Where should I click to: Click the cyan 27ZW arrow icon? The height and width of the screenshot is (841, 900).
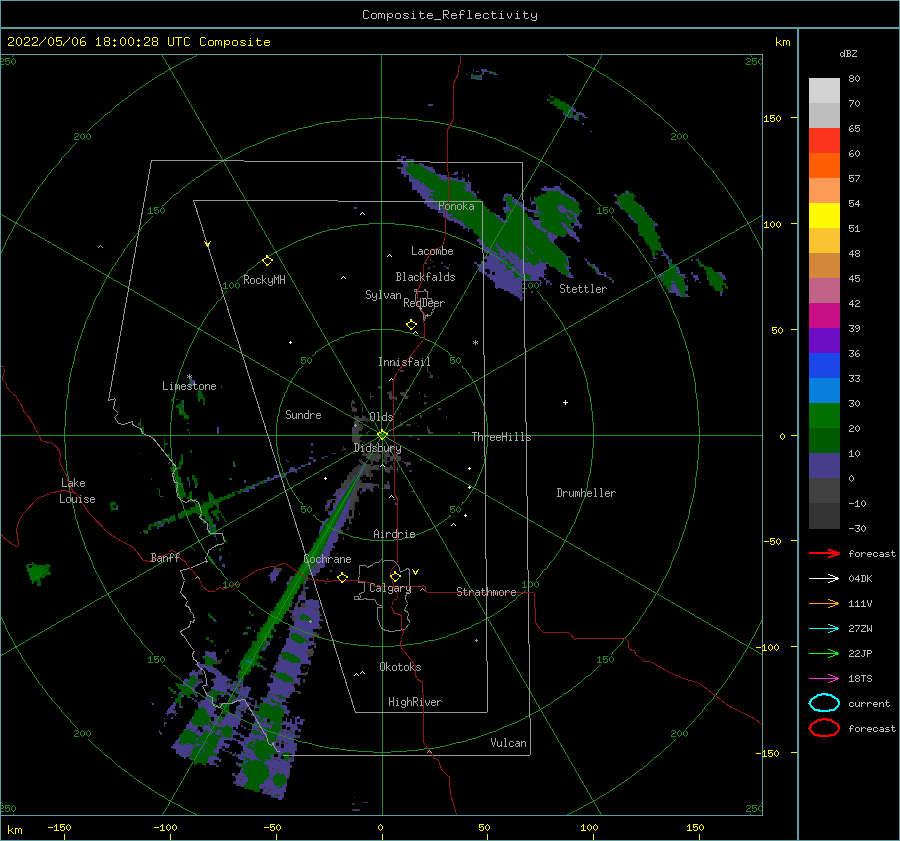point(824,629)
